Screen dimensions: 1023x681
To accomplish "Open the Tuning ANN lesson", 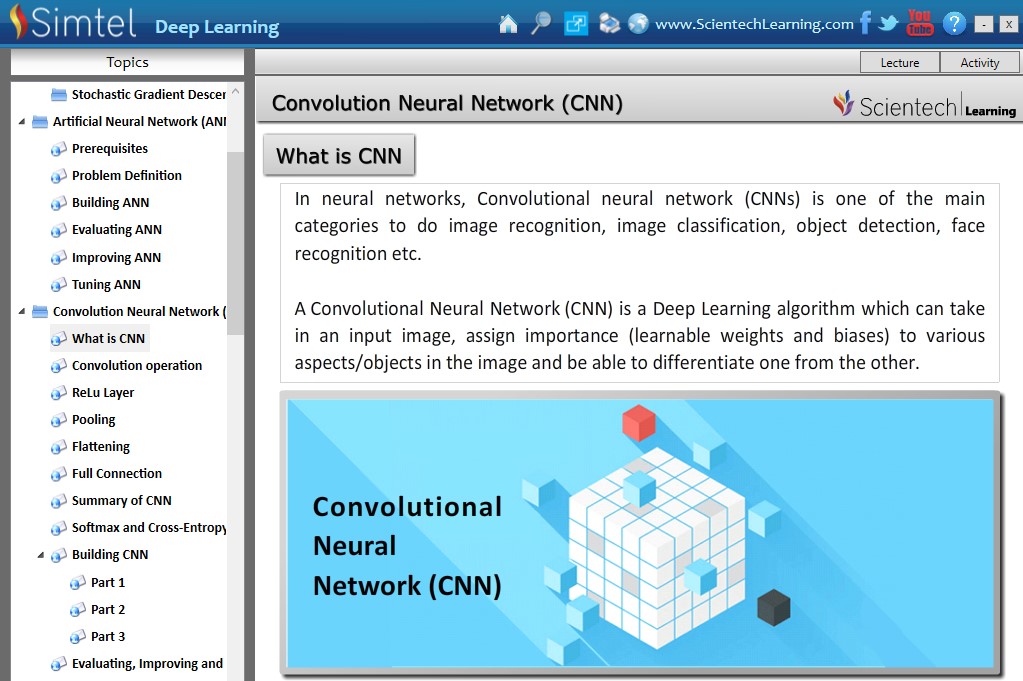I will (x=106, y=284).
